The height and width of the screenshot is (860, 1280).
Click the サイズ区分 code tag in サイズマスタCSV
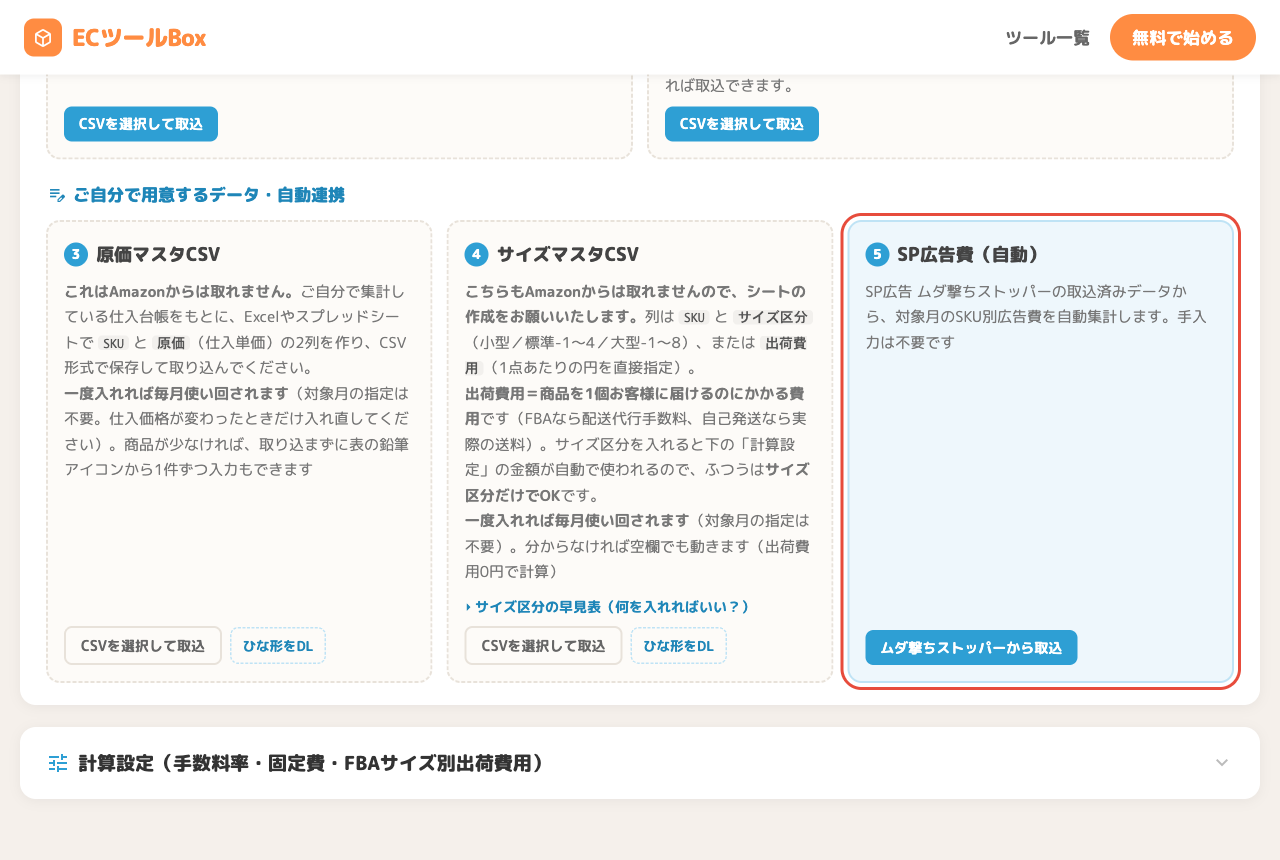point(773,317)
